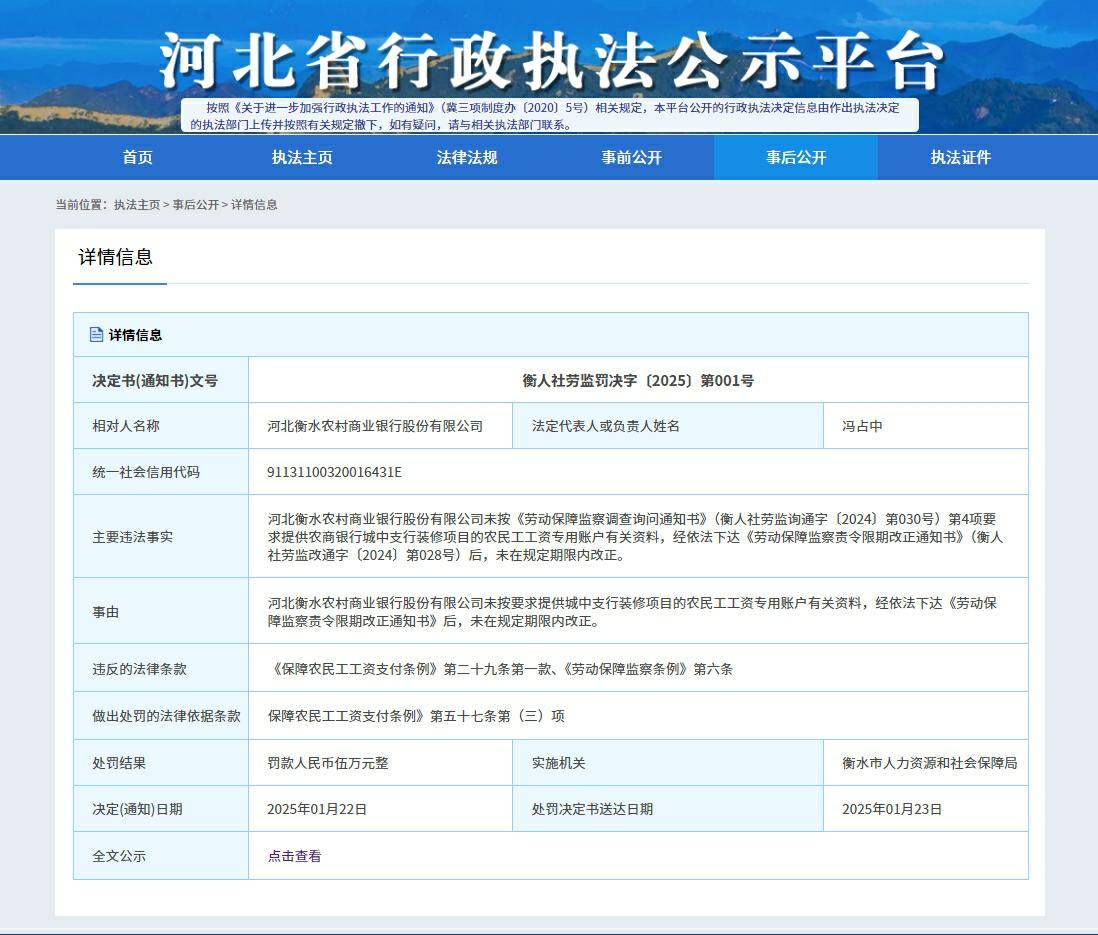Viewport: 1098px width, 935px height.
Task: Click 保障农民工工资支付条例》第五十七条 value
Action: [x=416, y=716]
